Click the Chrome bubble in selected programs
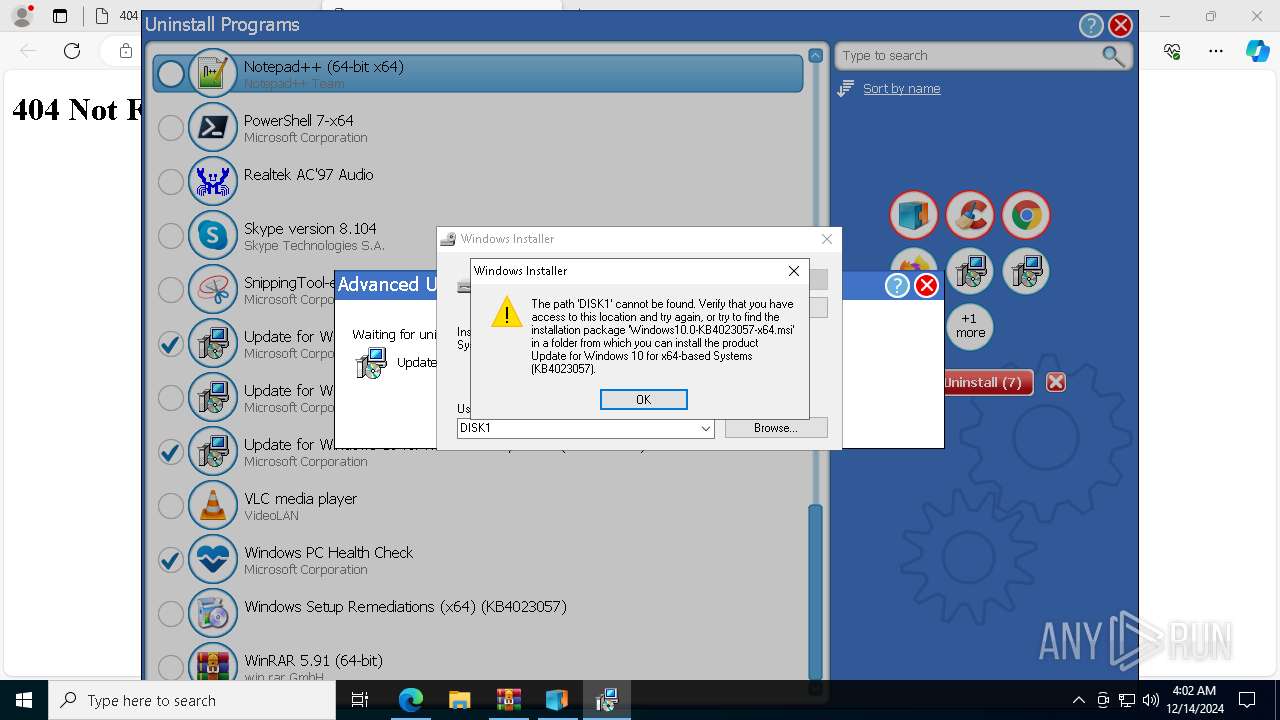 [x=1026, y=215]
